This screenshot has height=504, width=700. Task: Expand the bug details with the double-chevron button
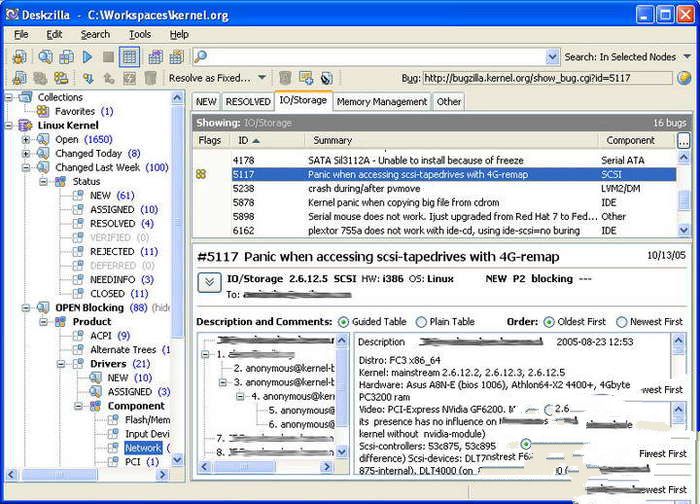[x=209, y=282]
